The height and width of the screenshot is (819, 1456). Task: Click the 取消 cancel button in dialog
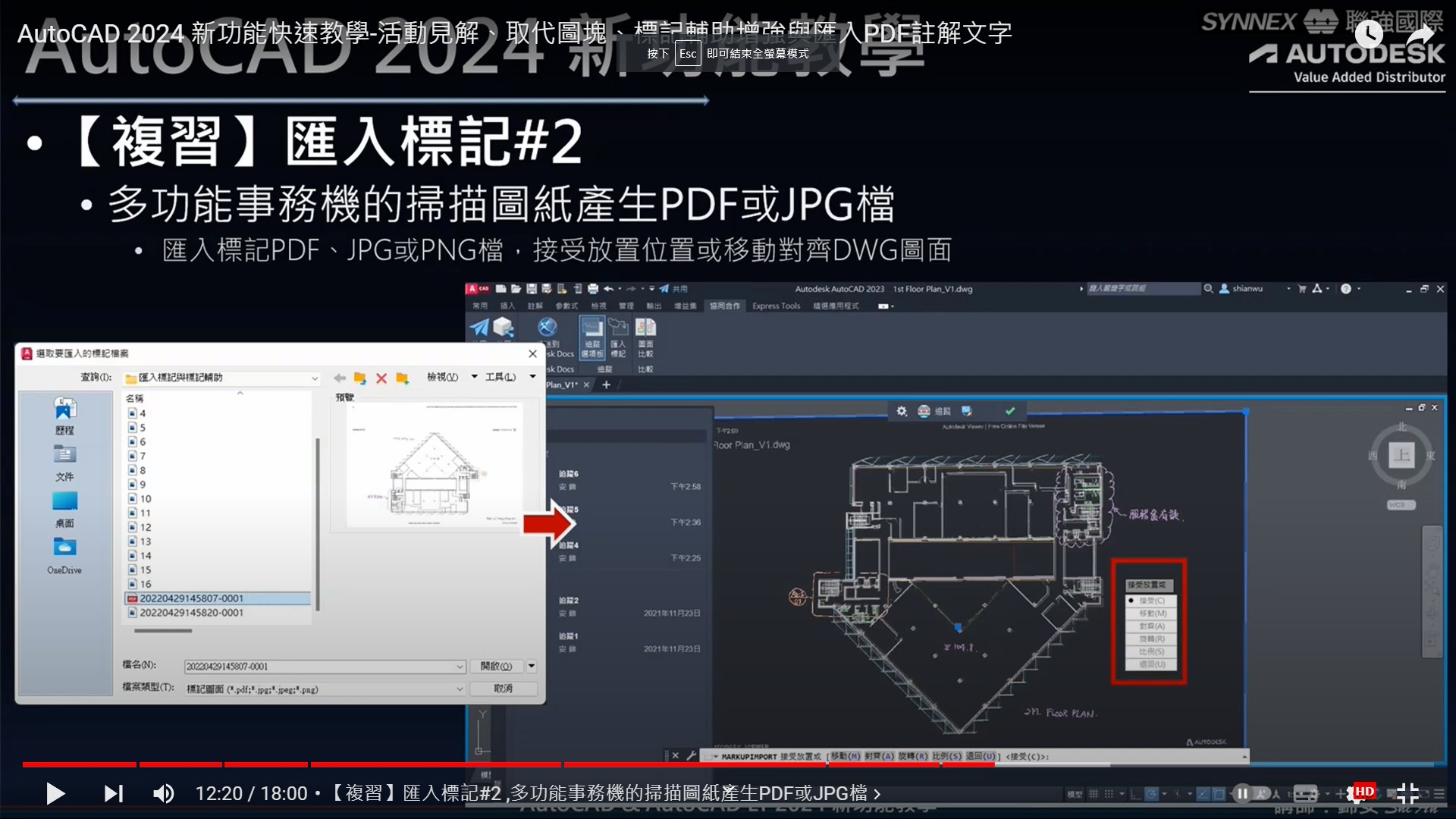point(504,688)
